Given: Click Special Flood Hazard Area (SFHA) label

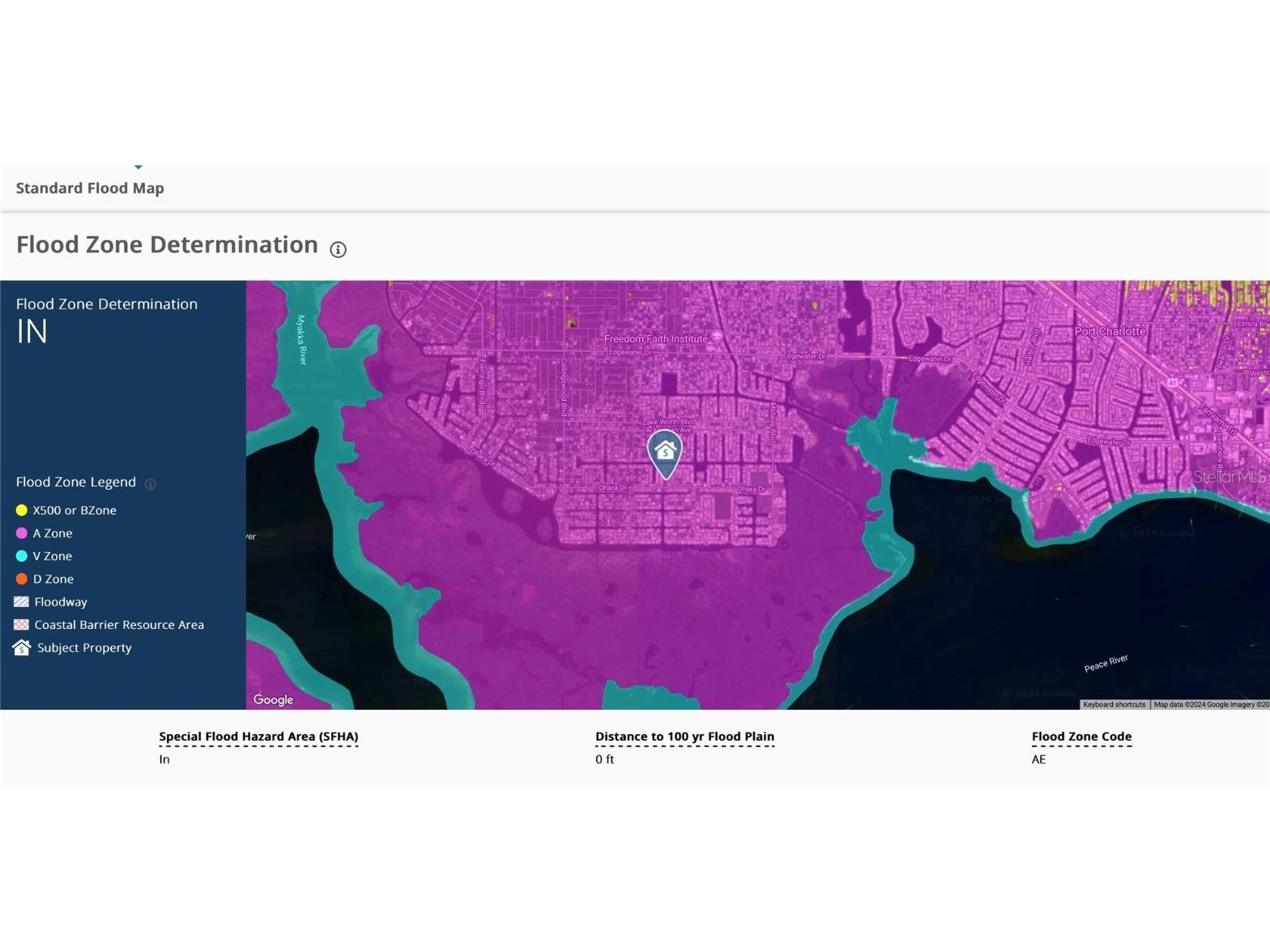Looking at the screenshot, I should [x=258, y=737].
